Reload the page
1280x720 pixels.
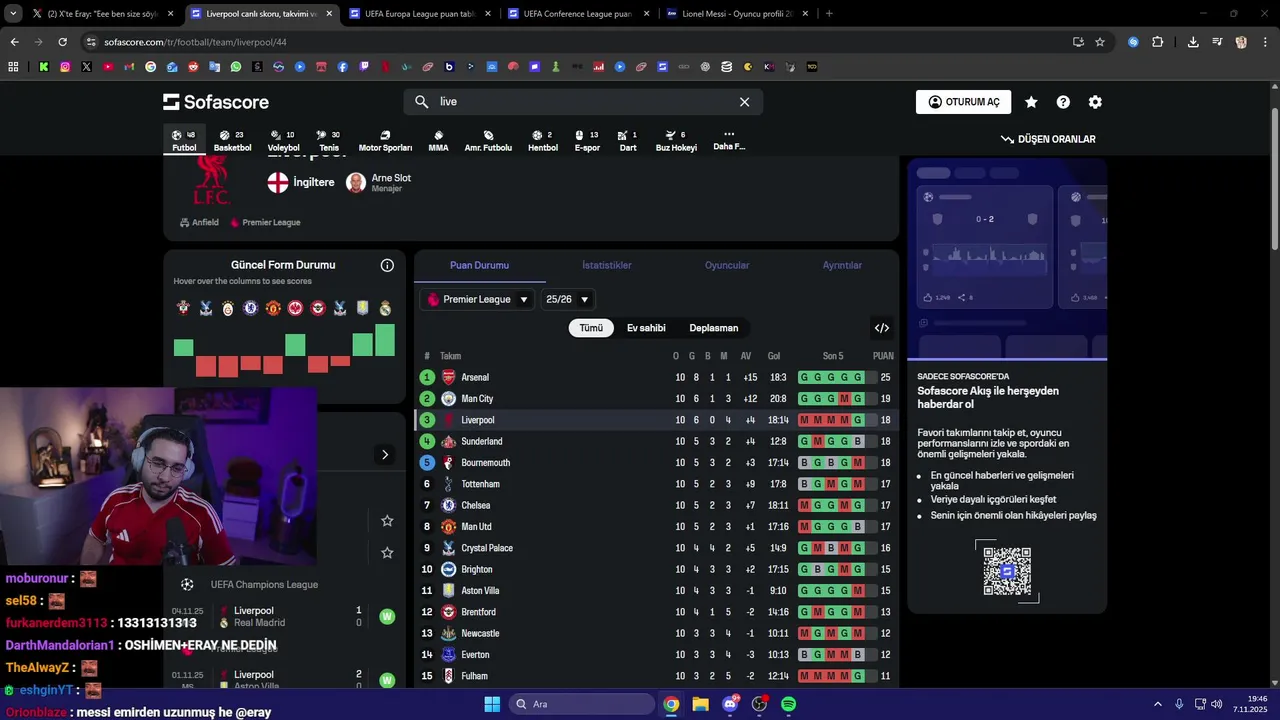62,42
